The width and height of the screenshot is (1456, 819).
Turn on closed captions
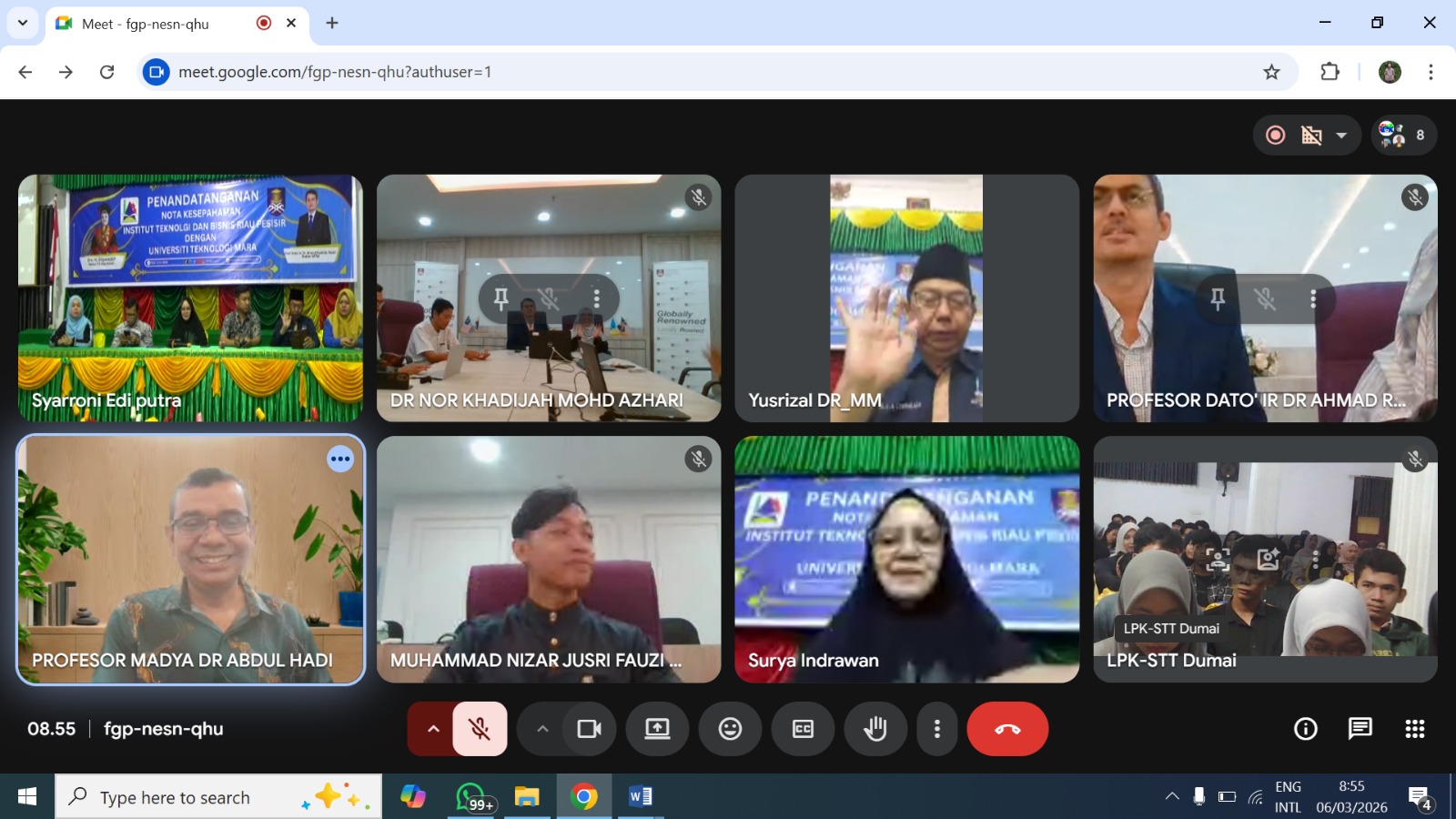click(x=803, y=729)
